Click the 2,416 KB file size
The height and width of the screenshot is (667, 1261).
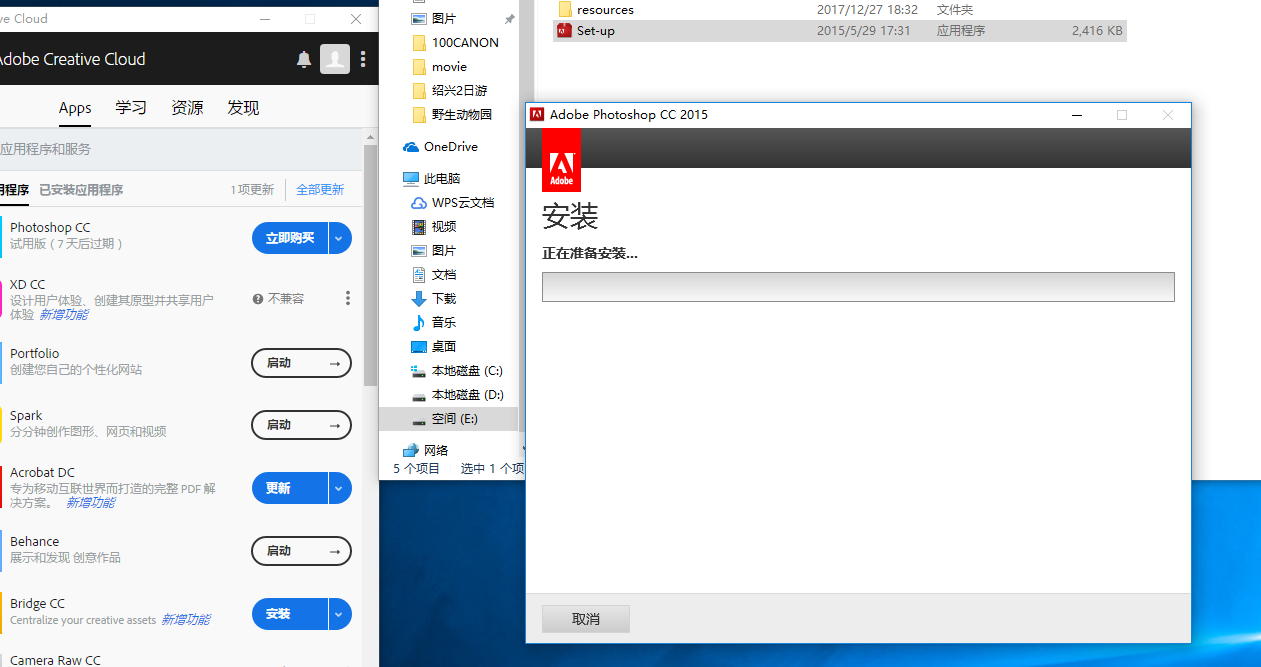[1097, 31]
